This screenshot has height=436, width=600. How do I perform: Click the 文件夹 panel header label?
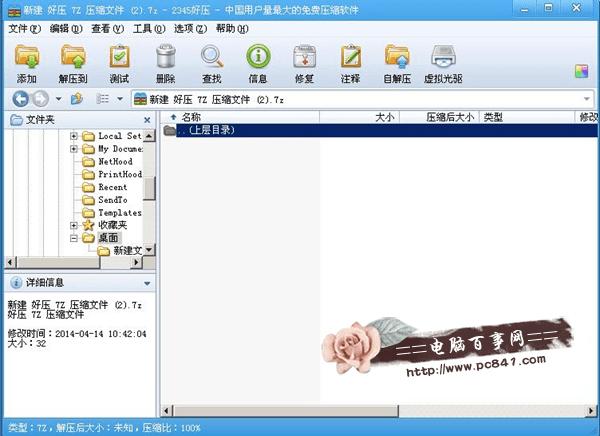40,120
